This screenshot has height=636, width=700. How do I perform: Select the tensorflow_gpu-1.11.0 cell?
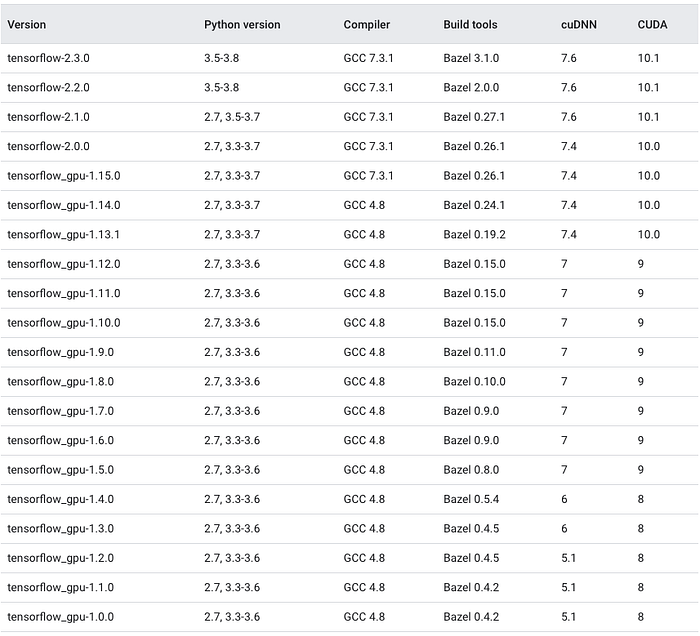(64, 294)
